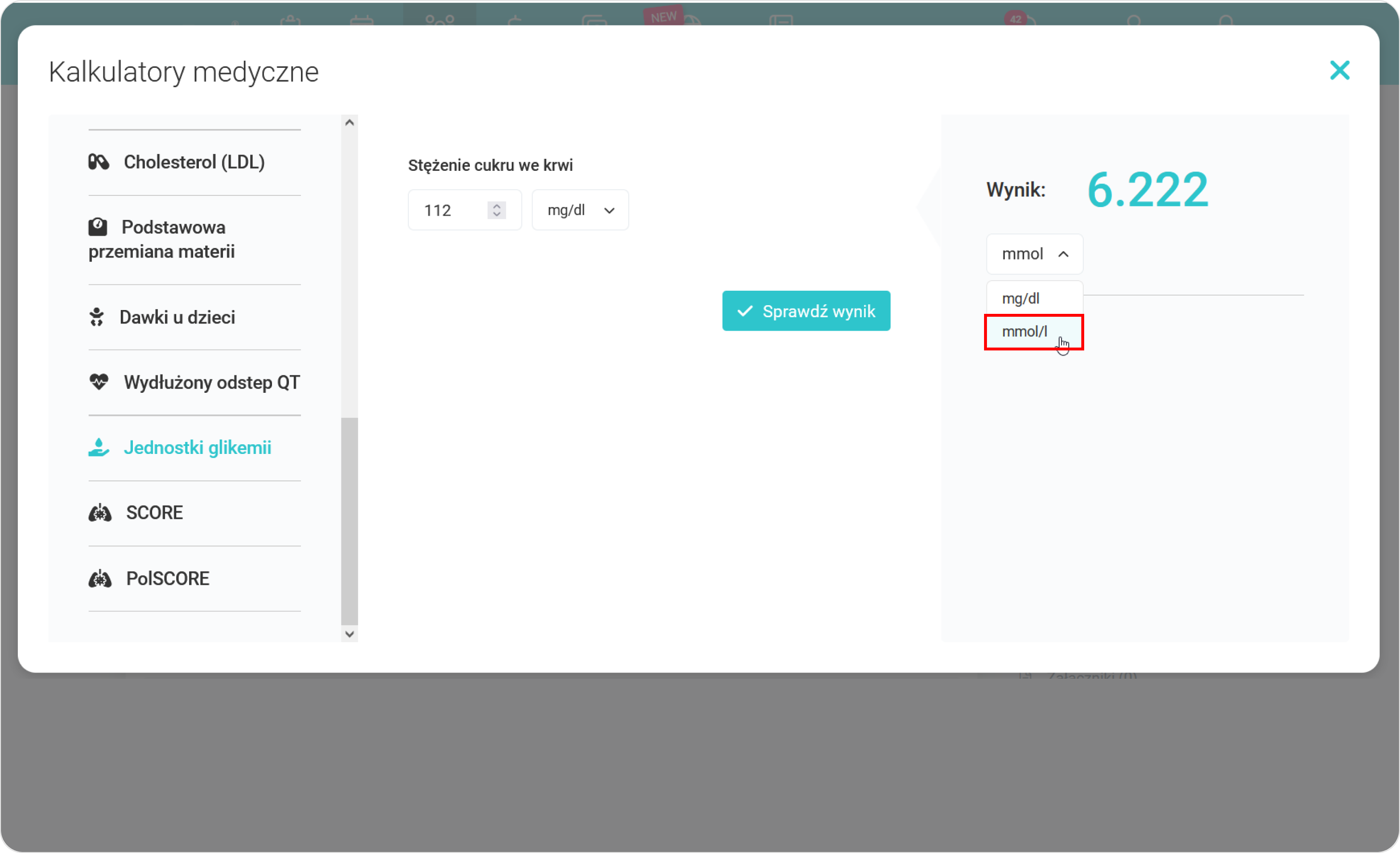Click the Dawki u dzieci baby icon
This screenshot has height=853, width=1400.
tap(97, 317)
